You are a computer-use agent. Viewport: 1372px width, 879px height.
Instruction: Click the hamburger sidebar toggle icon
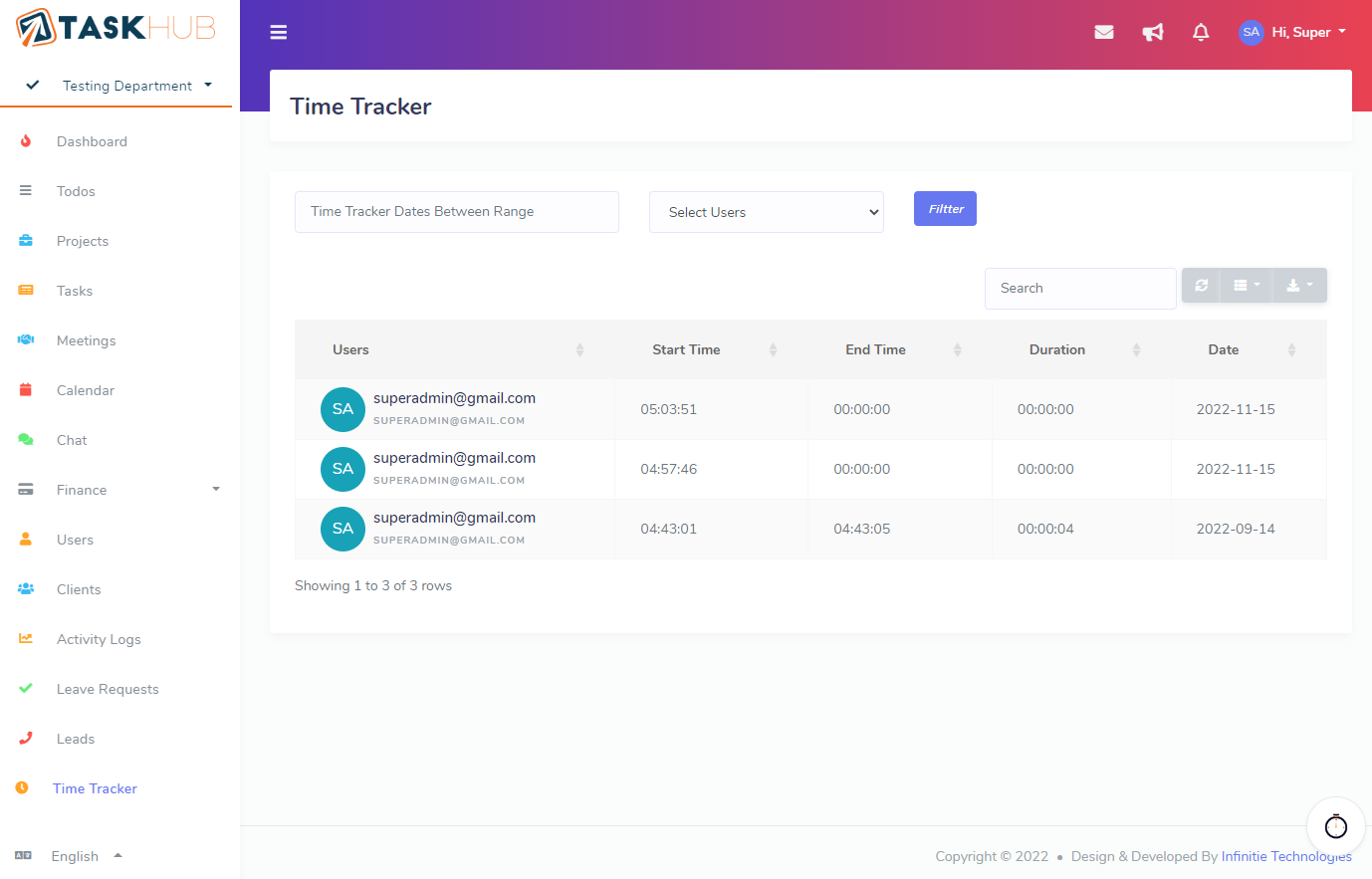(279, 33)
